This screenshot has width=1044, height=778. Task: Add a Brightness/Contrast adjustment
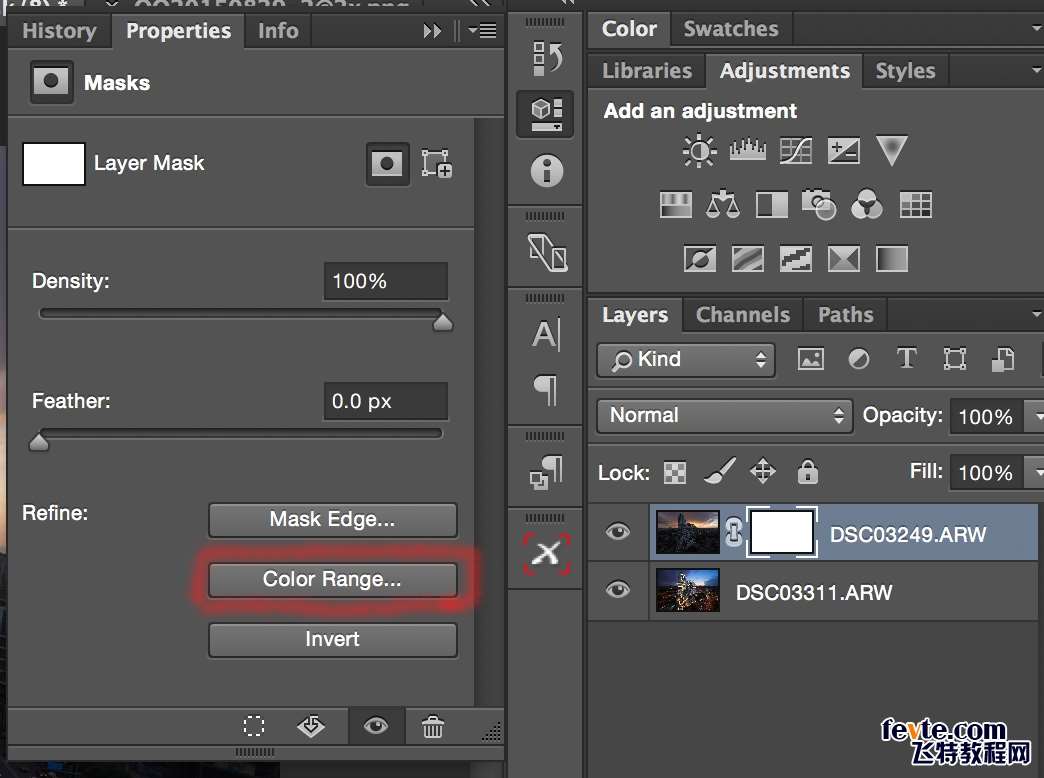click(699, 151)
